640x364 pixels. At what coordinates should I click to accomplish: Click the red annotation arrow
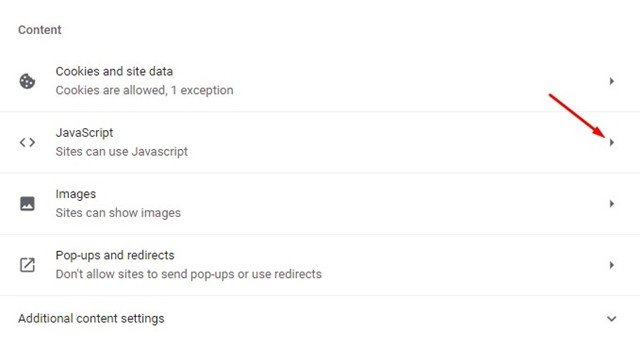point(577,116)
